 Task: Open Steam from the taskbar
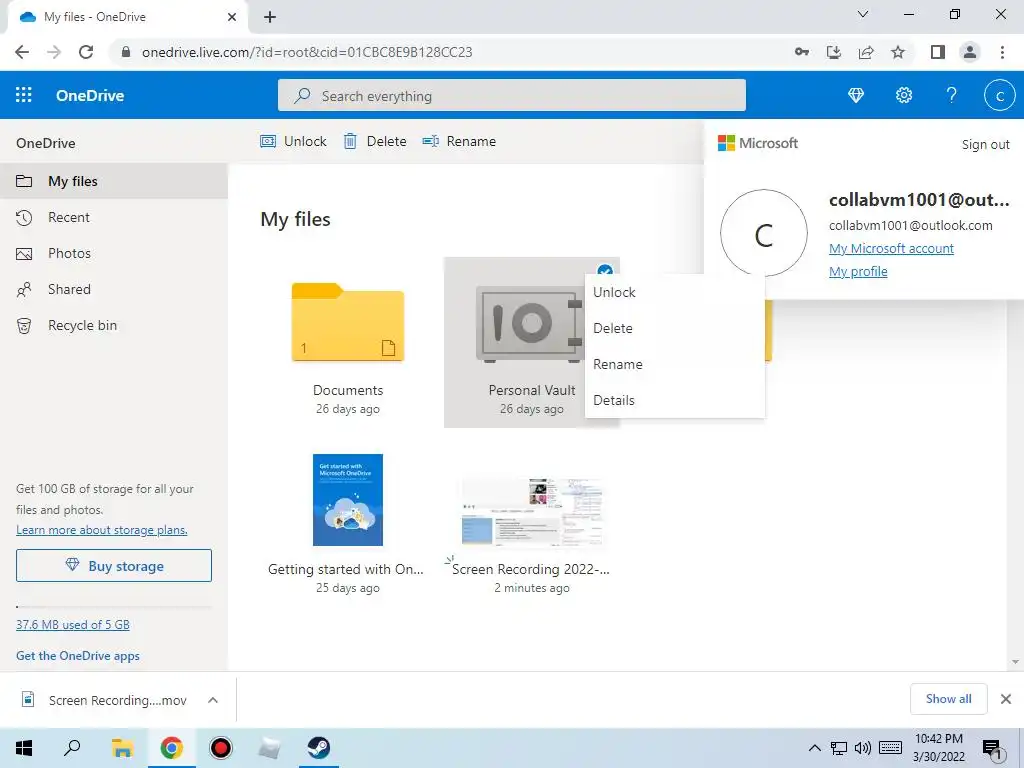[319, 748]
